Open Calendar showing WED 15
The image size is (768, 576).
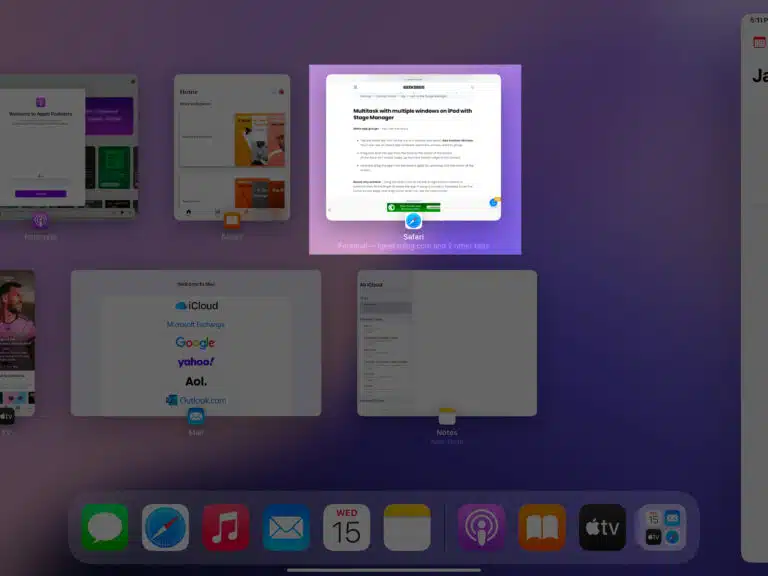[346, 527]
